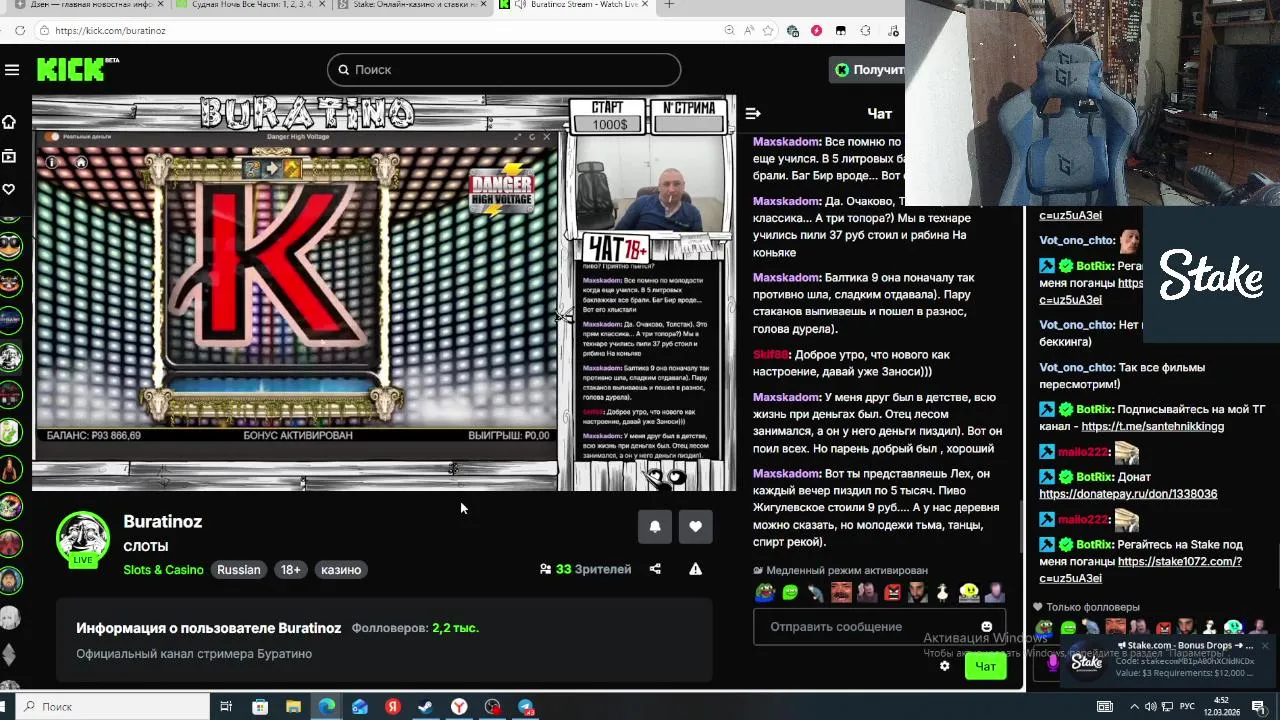Image resolution: width=1280 pixels, height=720 pixels.
Task: Click Maxskadom username in Балтика 9 message
Action: (x=786, y=278)
